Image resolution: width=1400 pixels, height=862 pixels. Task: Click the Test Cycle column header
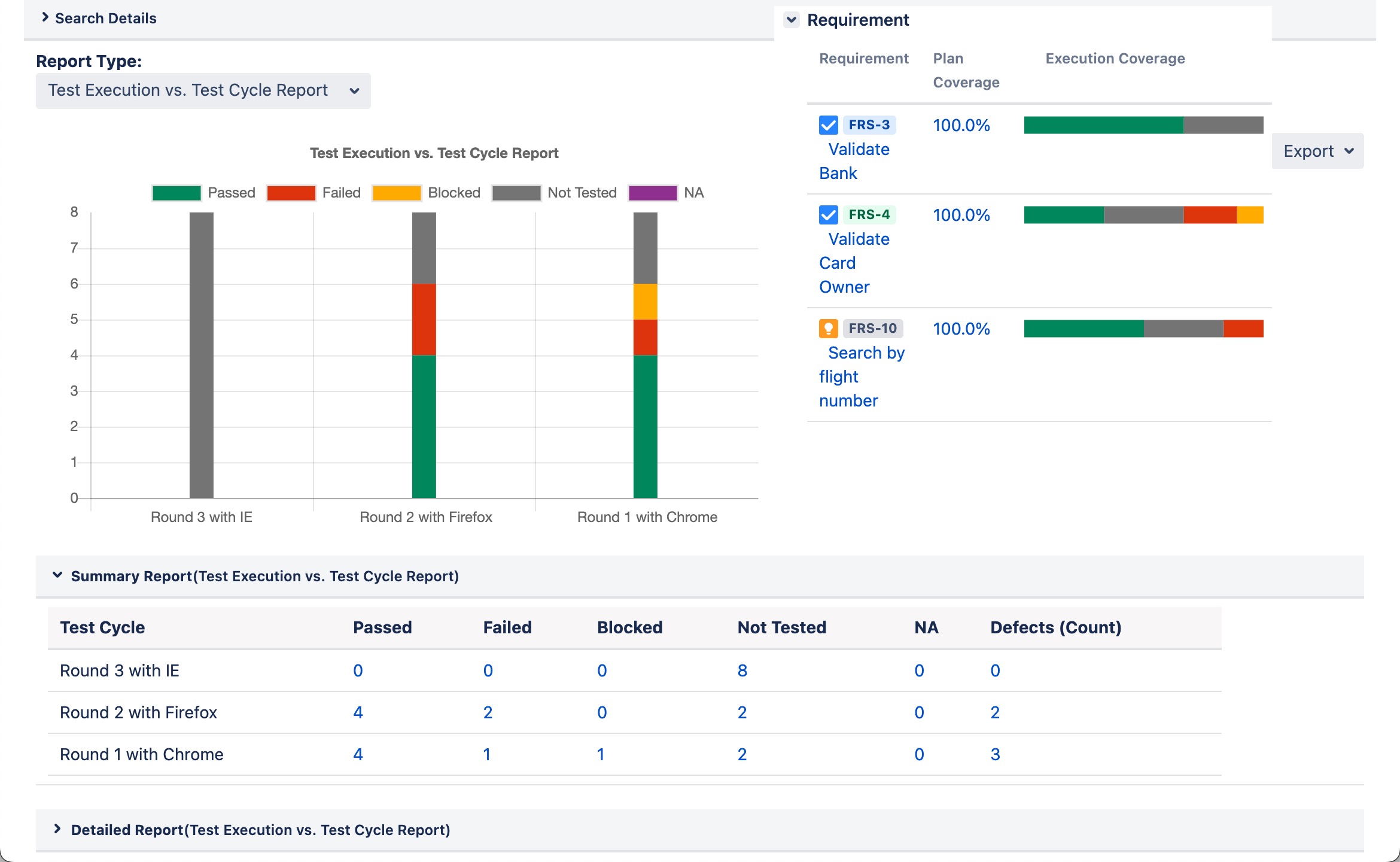(x=102, y=627)
